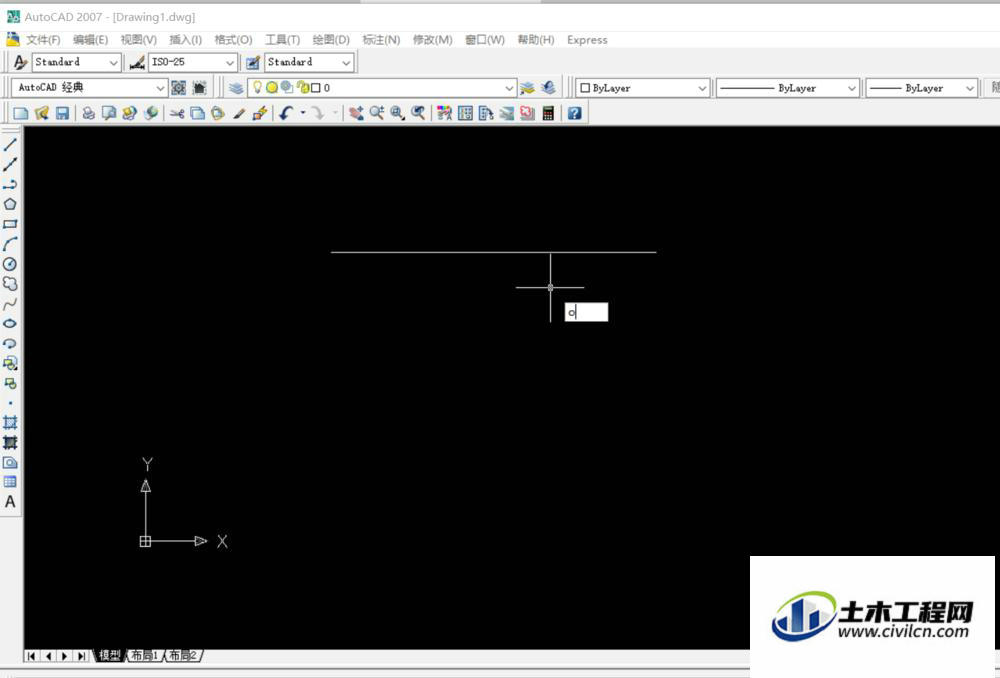Toggle layer 0 freeze sun icon
1000x678 pixels.
(272, 87)
